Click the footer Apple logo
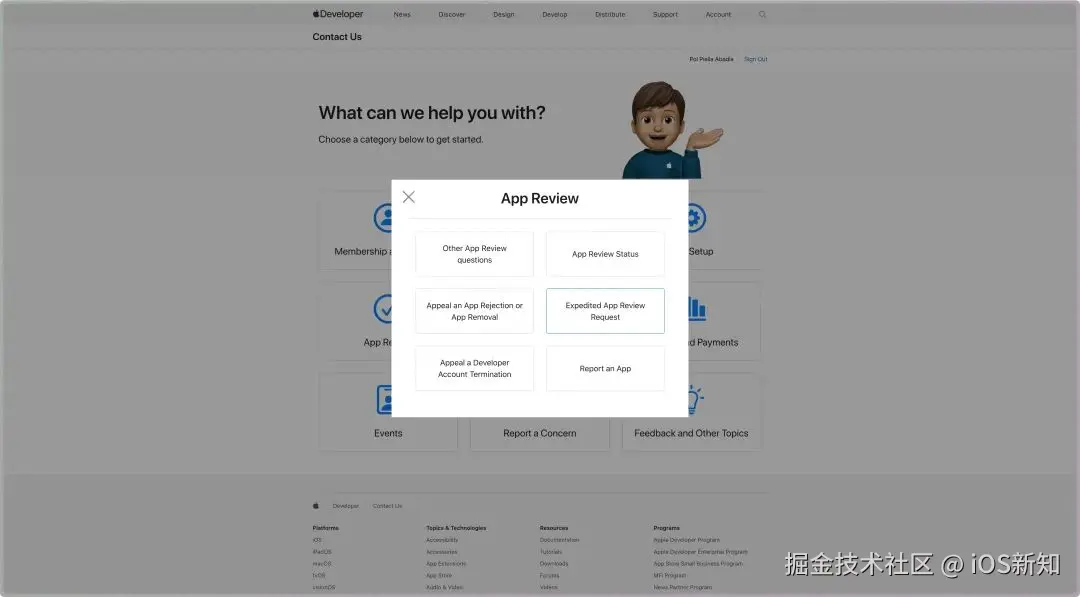1080x597 pixels. (316, 505)
